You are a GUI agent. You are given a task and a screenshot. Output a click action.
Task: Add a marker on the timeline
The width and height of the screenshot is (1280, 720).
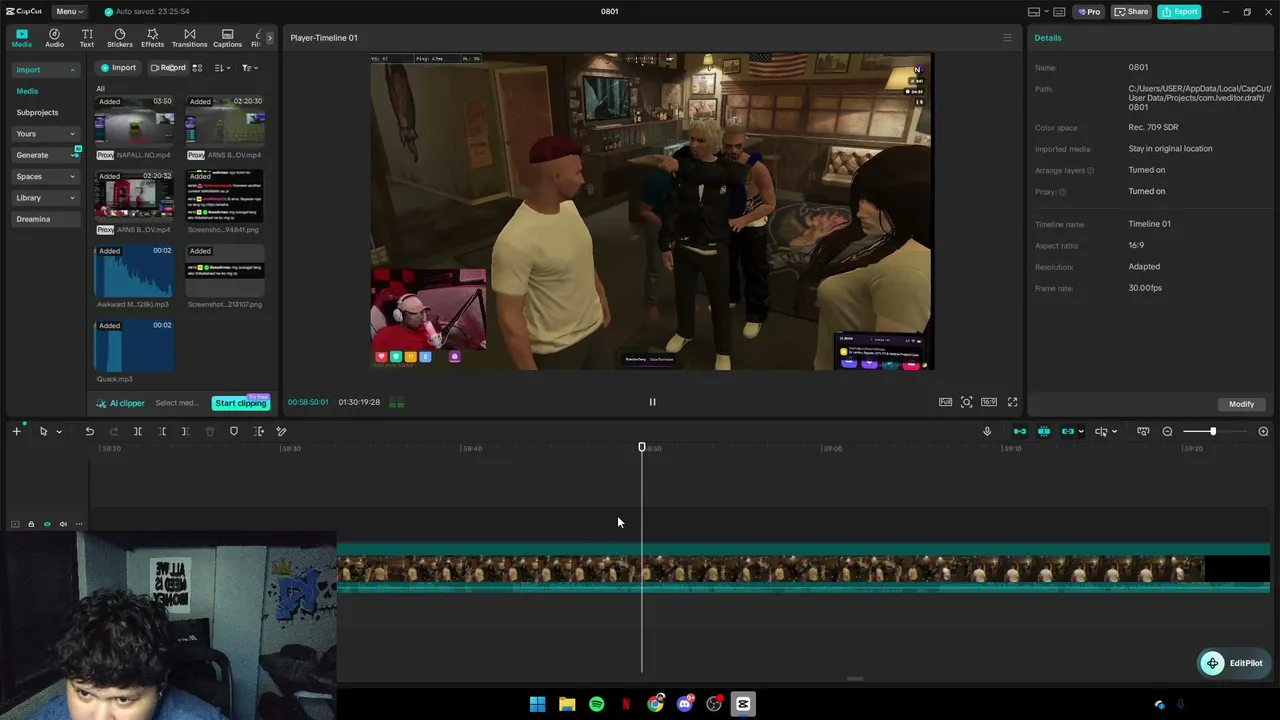click(234, 431)
